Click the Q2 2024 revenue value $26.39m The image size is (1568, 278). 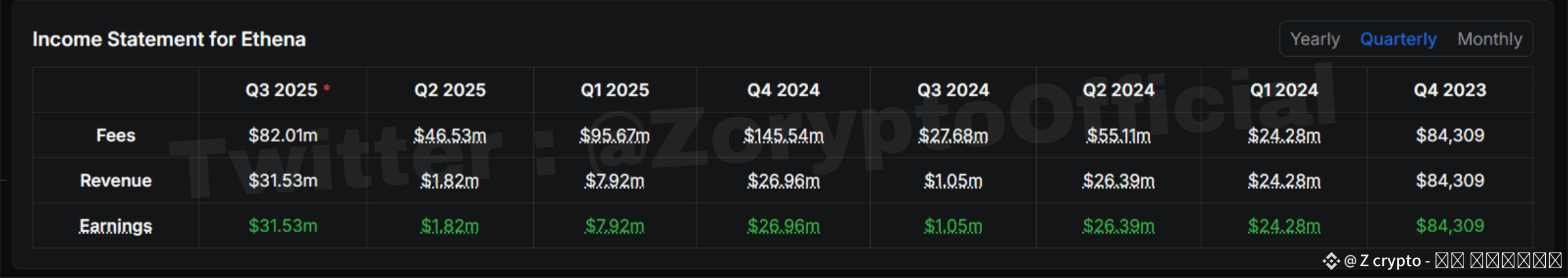point(1119,181)
